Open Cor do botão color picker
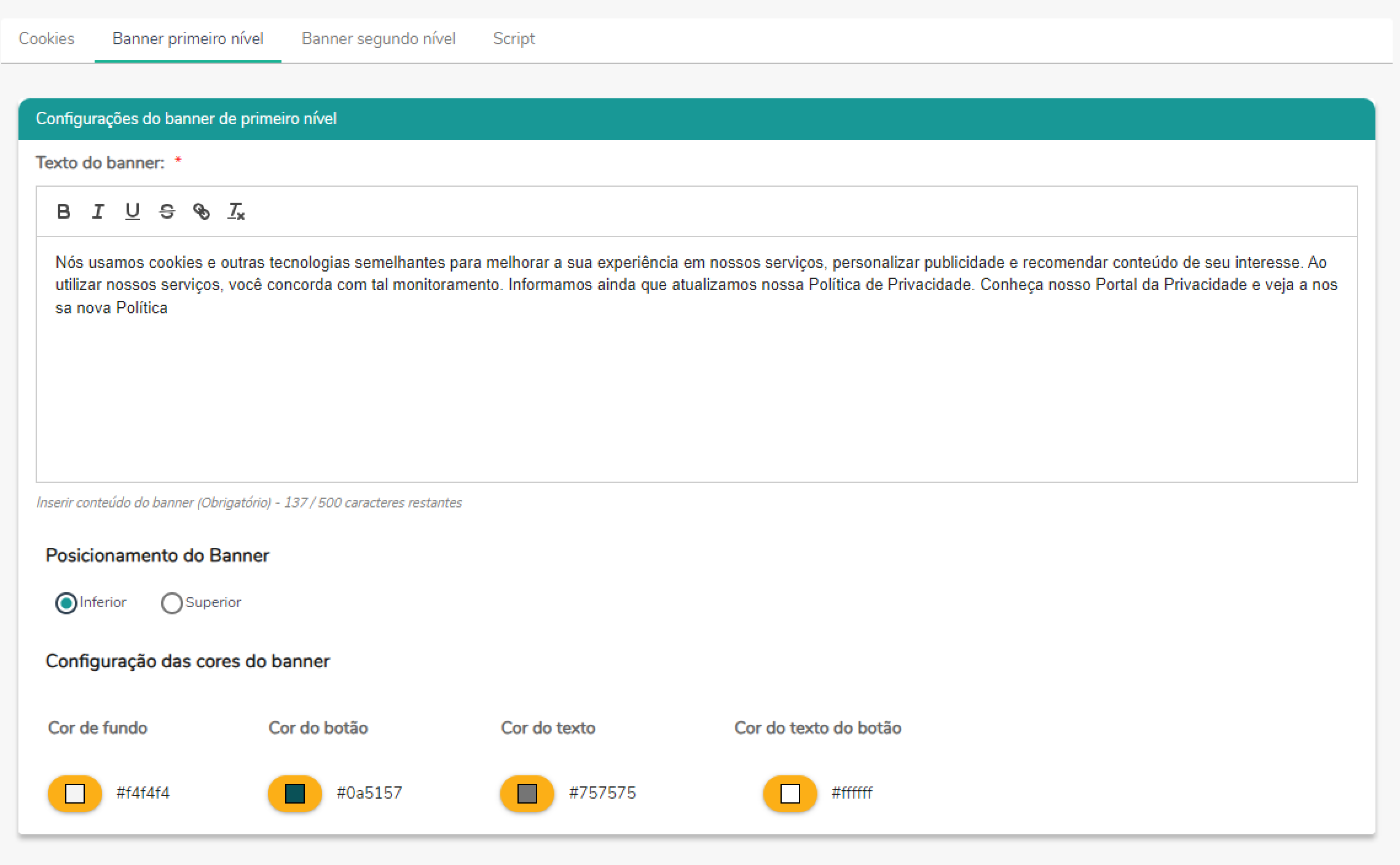 coord(295,793)
